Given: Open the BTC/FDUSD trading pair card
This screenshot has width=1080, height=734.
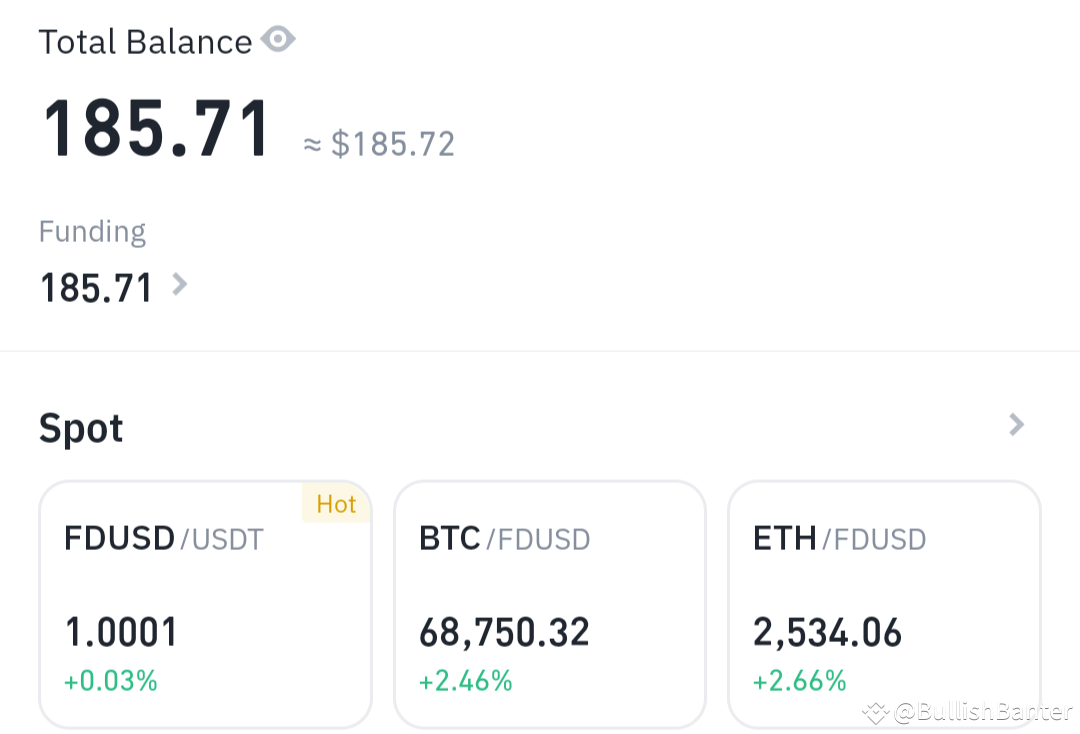Looking at the screenshot, I should [549, 600].
